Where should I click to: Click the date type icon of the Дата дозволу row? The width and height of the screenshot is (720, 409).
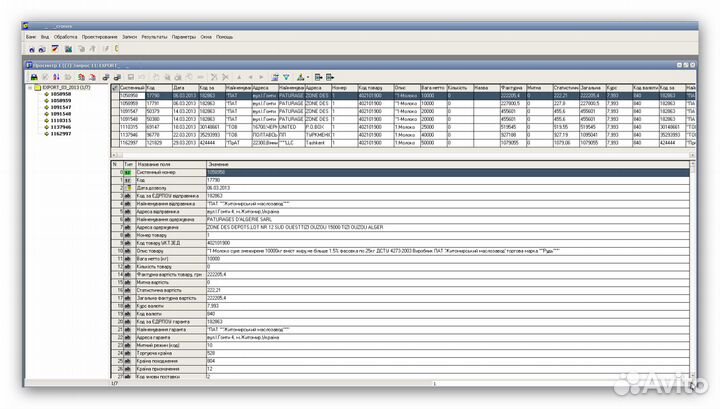point(128,188)
